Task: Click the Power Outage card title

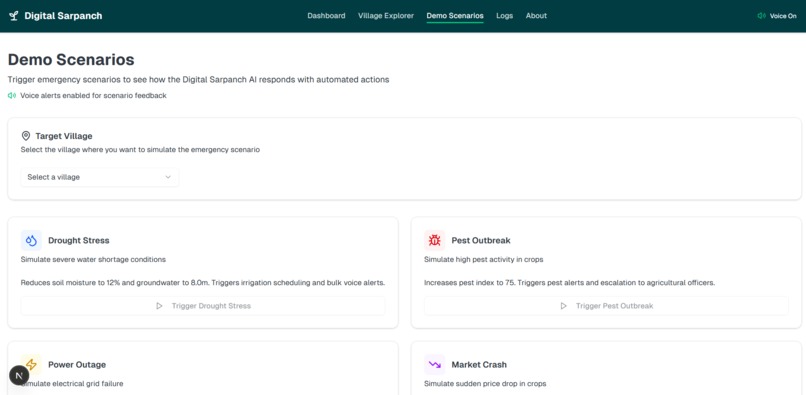Action: pos(77,365)
